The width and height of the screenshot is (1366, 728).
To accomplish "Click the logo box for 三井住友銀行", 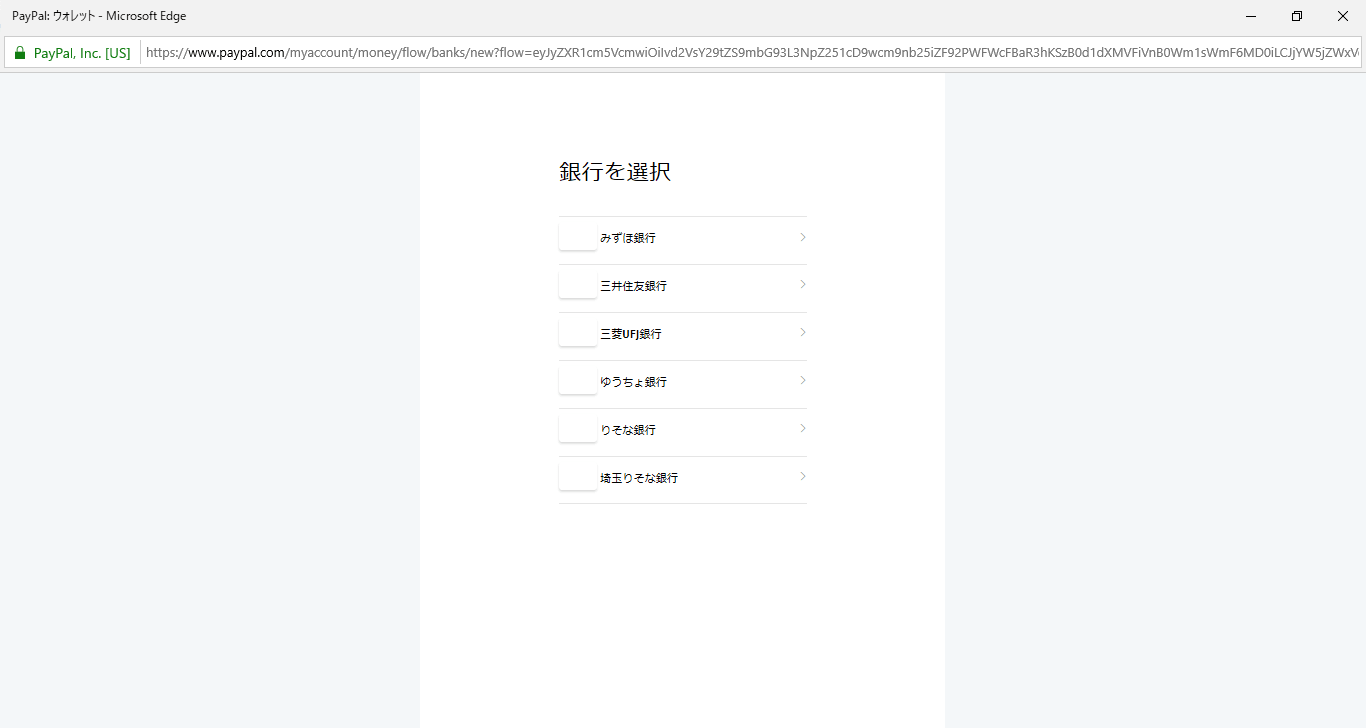I will point(578,286).
